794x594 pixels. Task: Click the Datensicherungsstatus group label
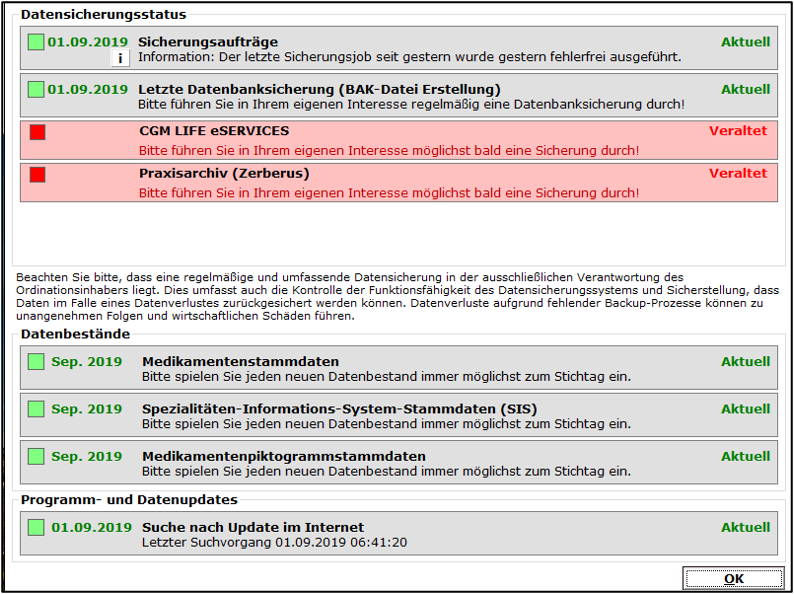coord(104,15)
